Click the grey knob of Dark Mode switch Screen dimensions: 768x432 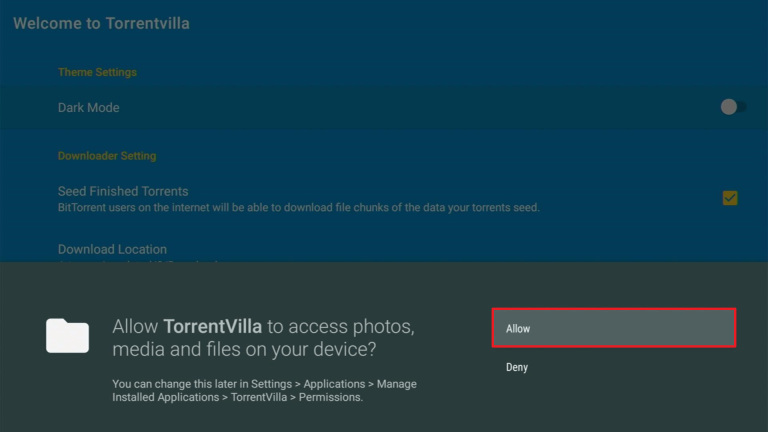coord(729,107)
